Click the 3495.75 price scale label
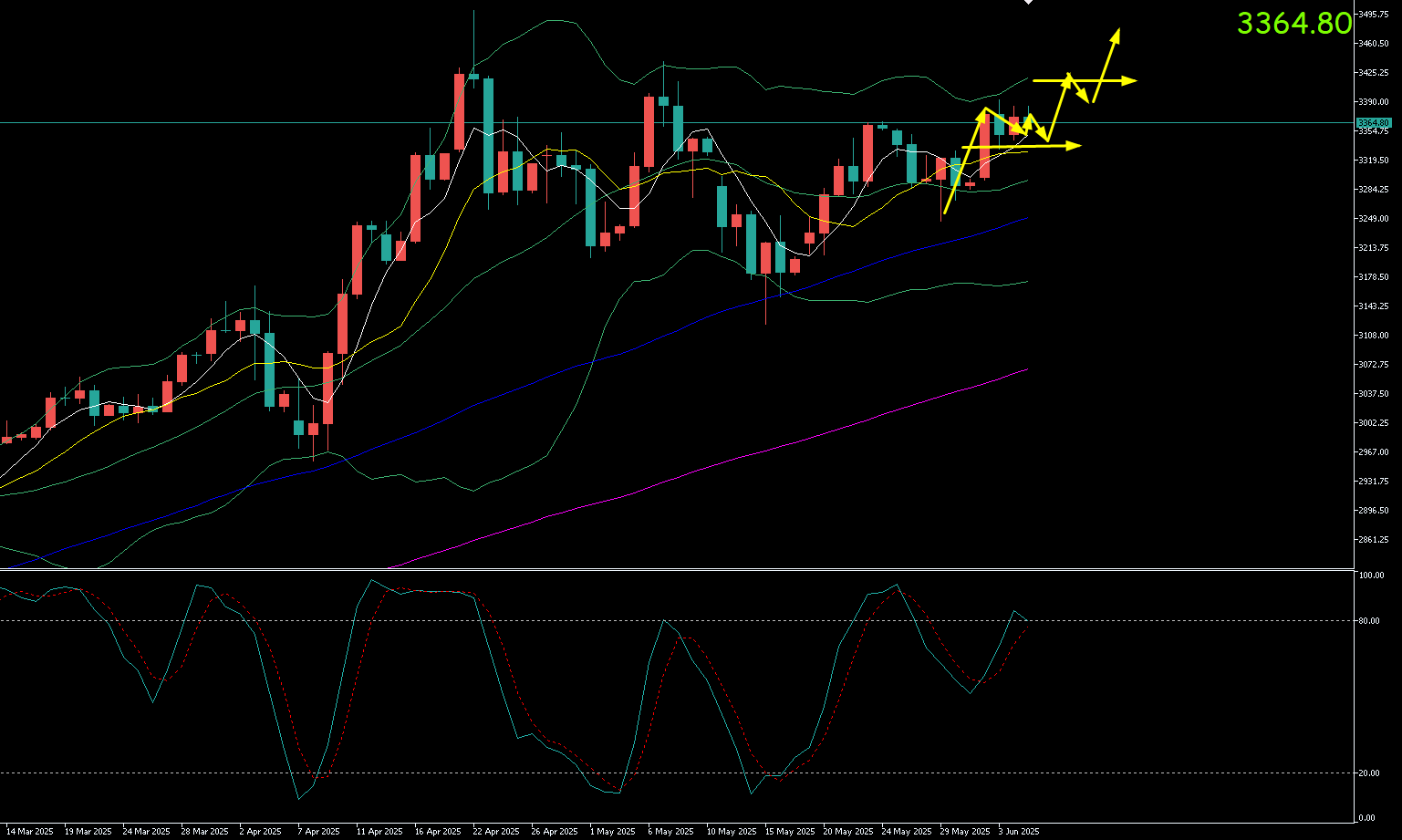 (1374, 15)
